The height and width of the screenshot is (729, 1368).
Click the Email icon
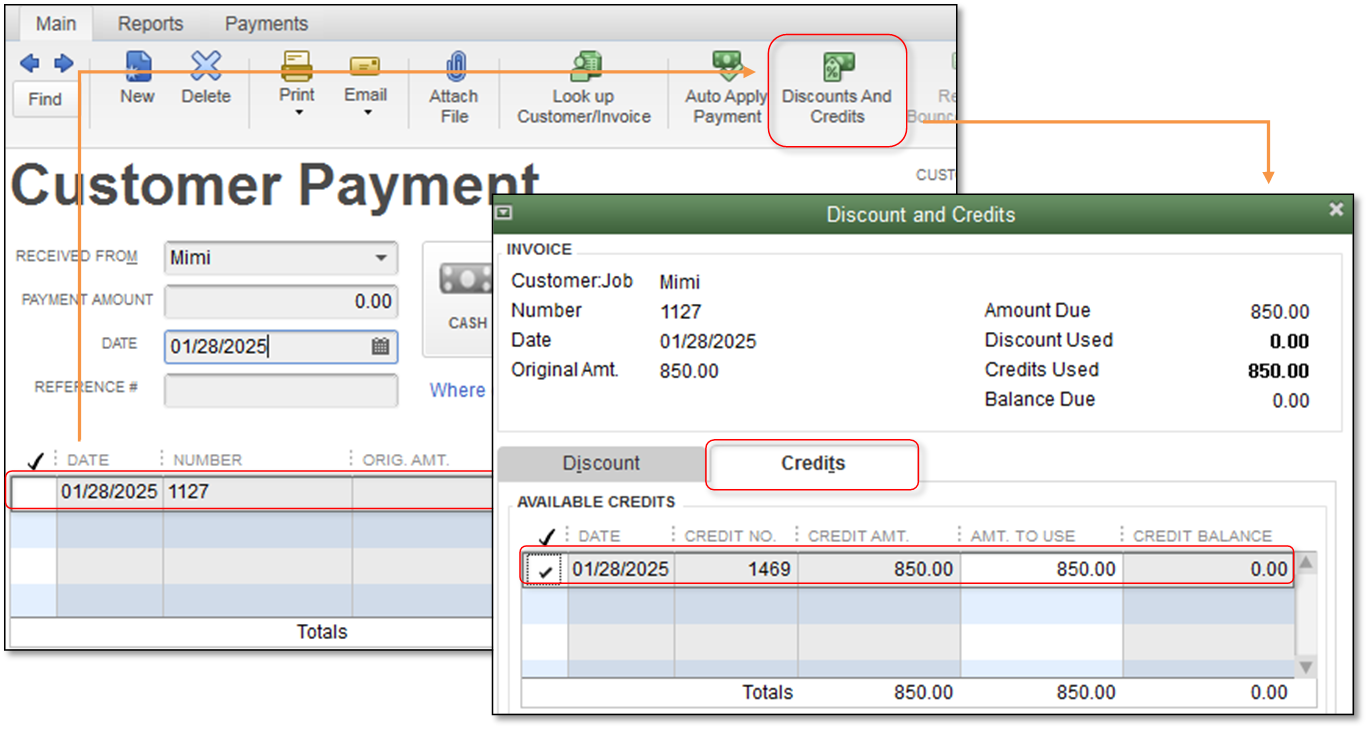365,66
